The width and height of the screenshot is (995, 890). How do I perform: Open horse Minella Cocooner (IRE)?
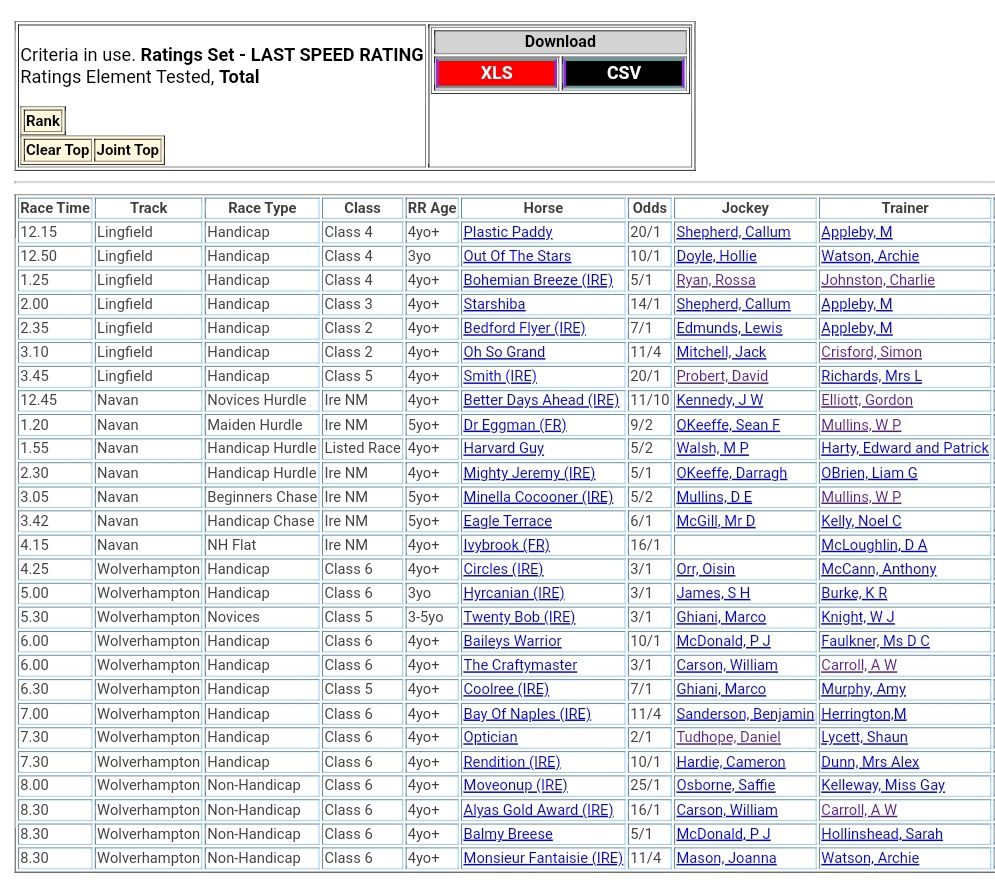(538, 497)
